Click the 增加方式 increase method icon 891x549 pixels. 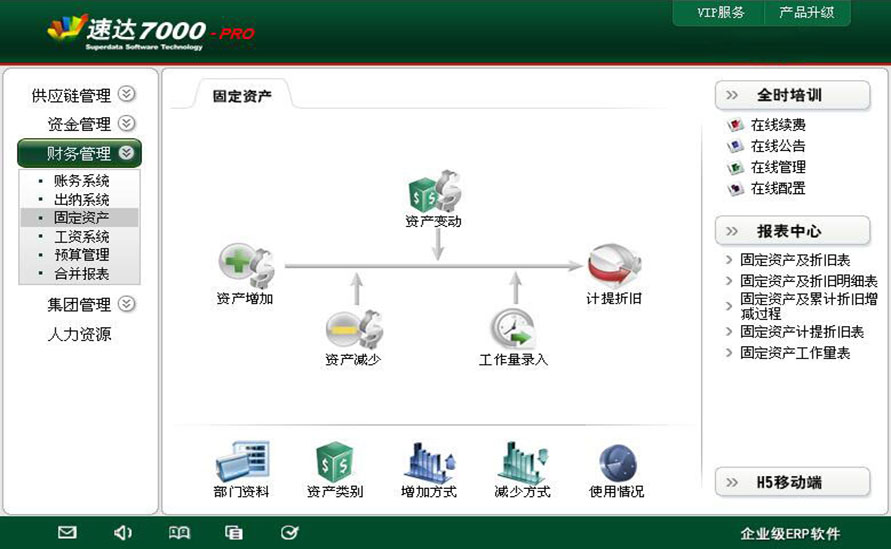coord(428,463)
